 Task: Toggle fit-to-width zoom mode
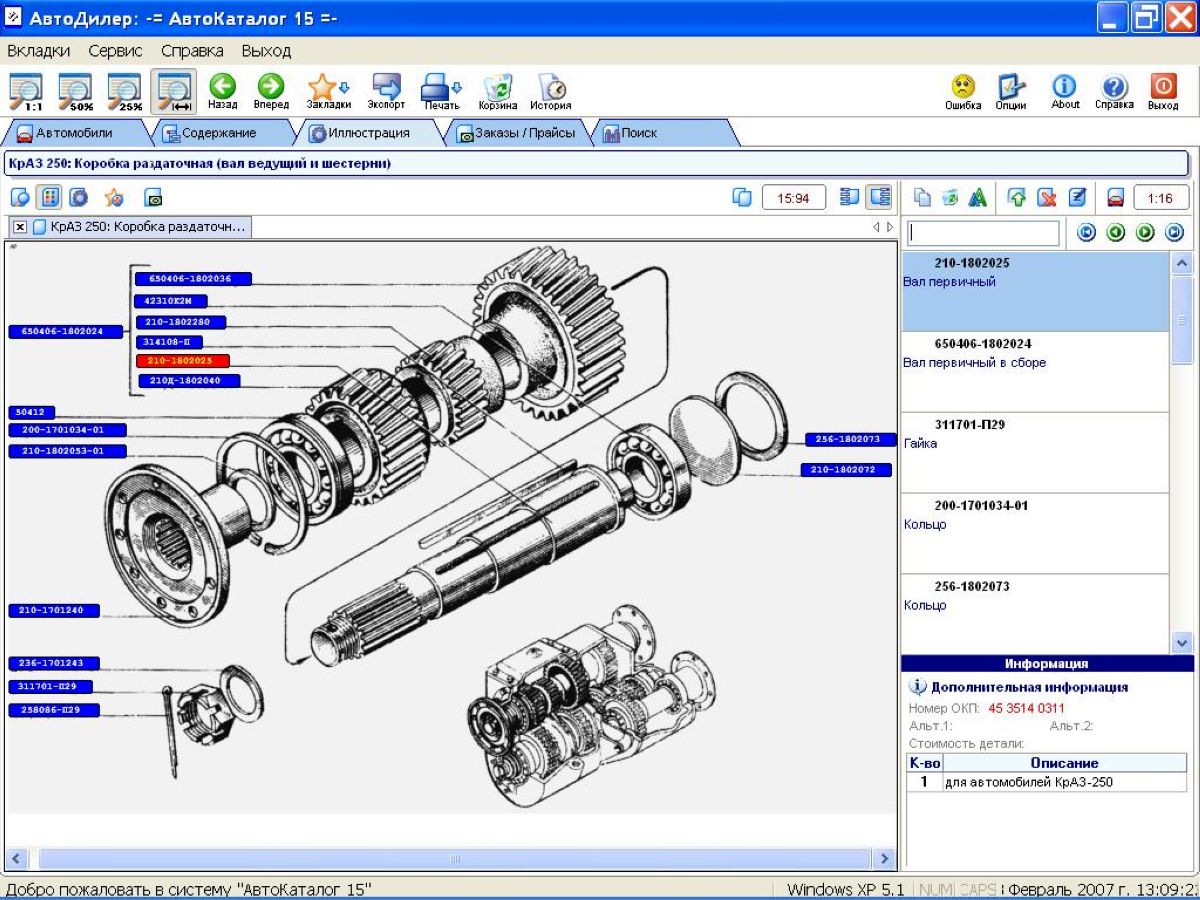click(x=174, y=92)
